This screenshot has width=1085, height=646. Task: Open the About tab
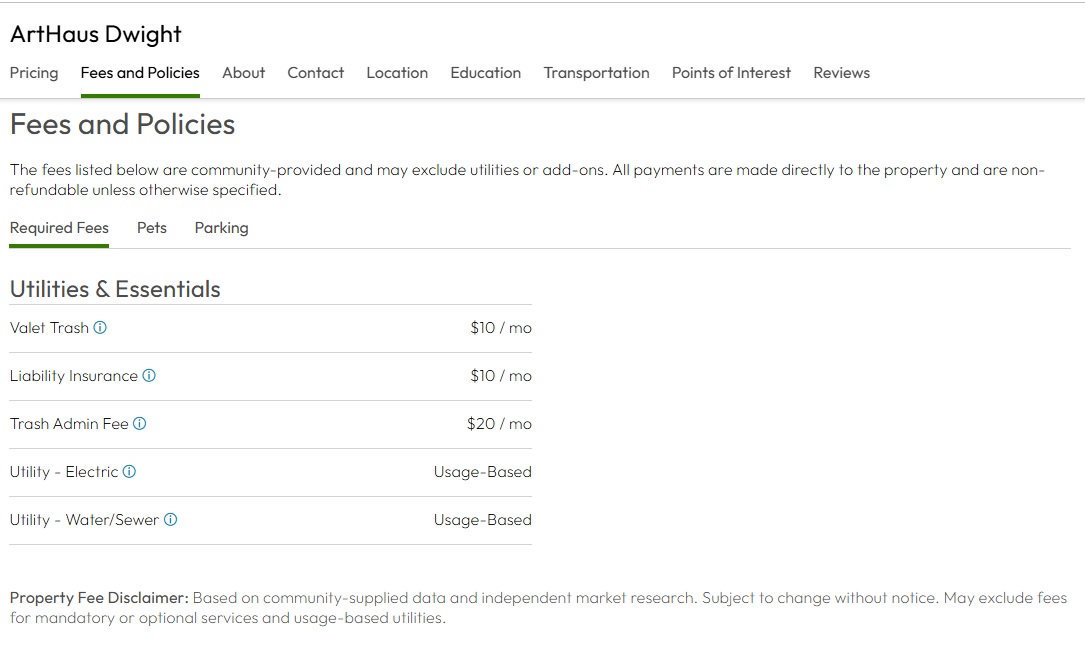click(243, 73)
